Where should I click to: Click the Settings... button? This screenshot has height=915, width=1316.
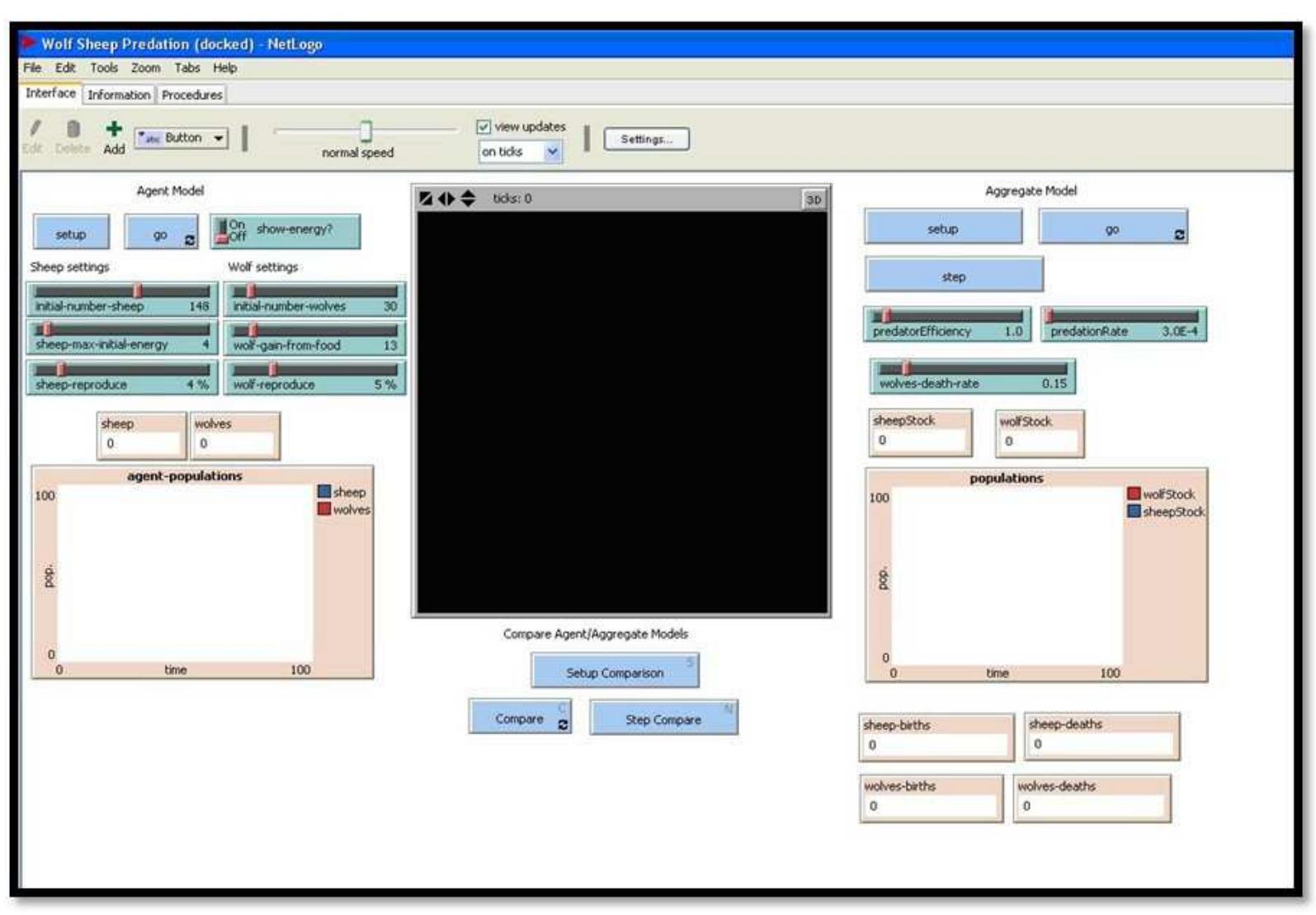pyautogui.click(x=647, y=139)
